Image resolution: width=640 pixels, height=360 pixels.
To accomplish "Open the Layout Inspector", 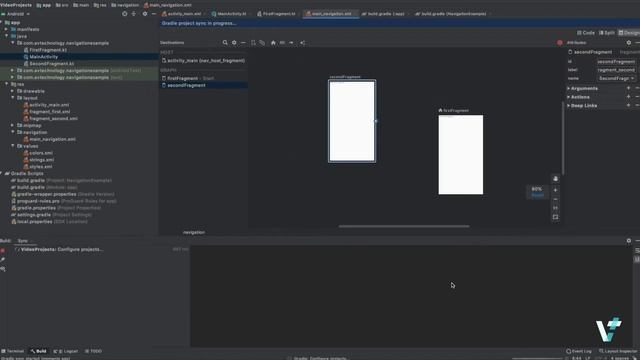I will [x=618, y=351].
